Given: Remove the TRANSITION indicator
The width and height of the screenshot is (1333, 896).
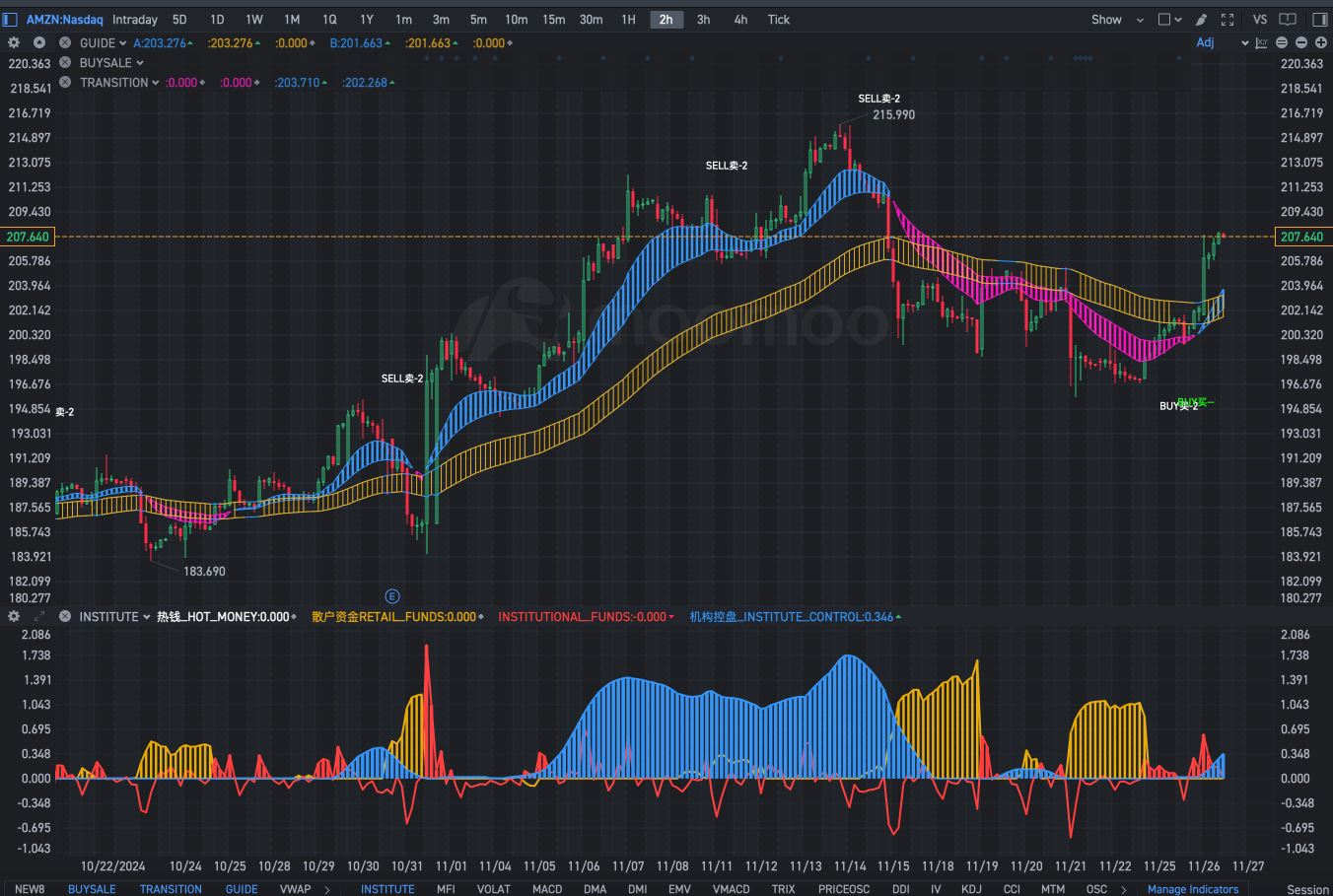Looking at the screenshot, I should 65,82.
